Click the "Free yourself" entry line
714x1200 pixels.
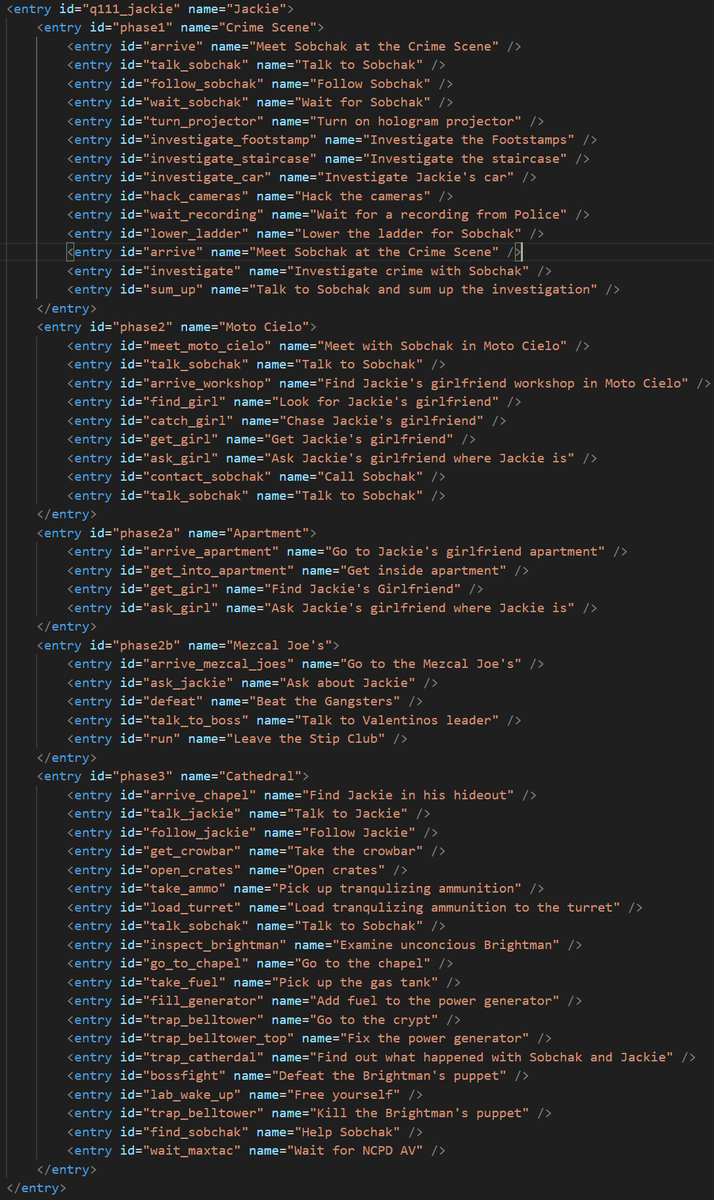(245, 1094)
